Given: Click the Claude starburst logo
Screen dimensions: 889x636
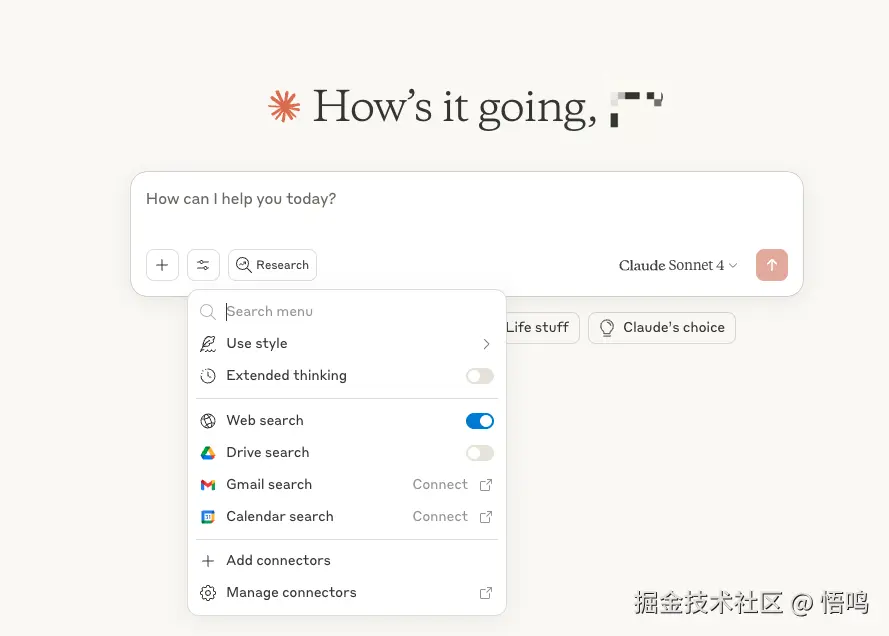Looking at the screenshot, I should (x=284, y=107).
